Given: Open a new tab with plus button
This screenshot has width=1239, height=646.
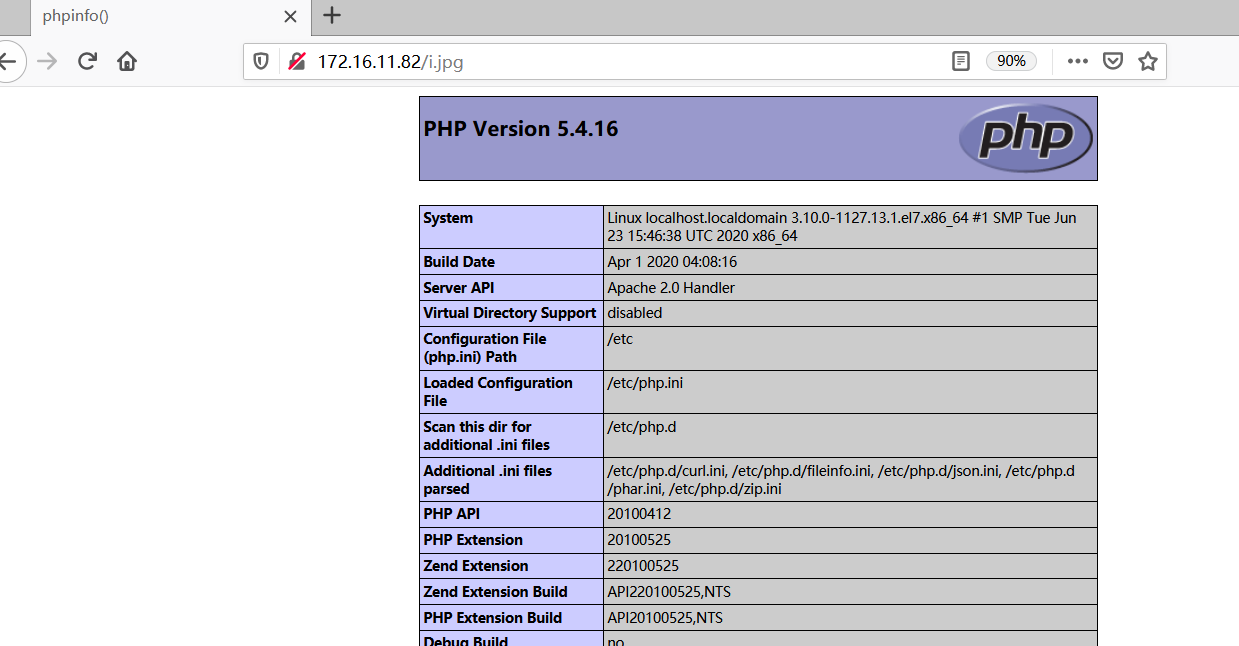Looking at the screenshot, I should coord(332,15).
